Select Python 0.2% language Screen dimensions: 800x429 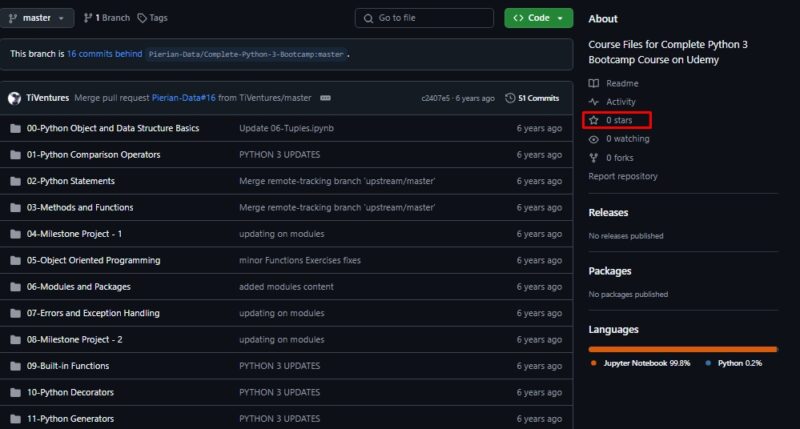(740, 363)
